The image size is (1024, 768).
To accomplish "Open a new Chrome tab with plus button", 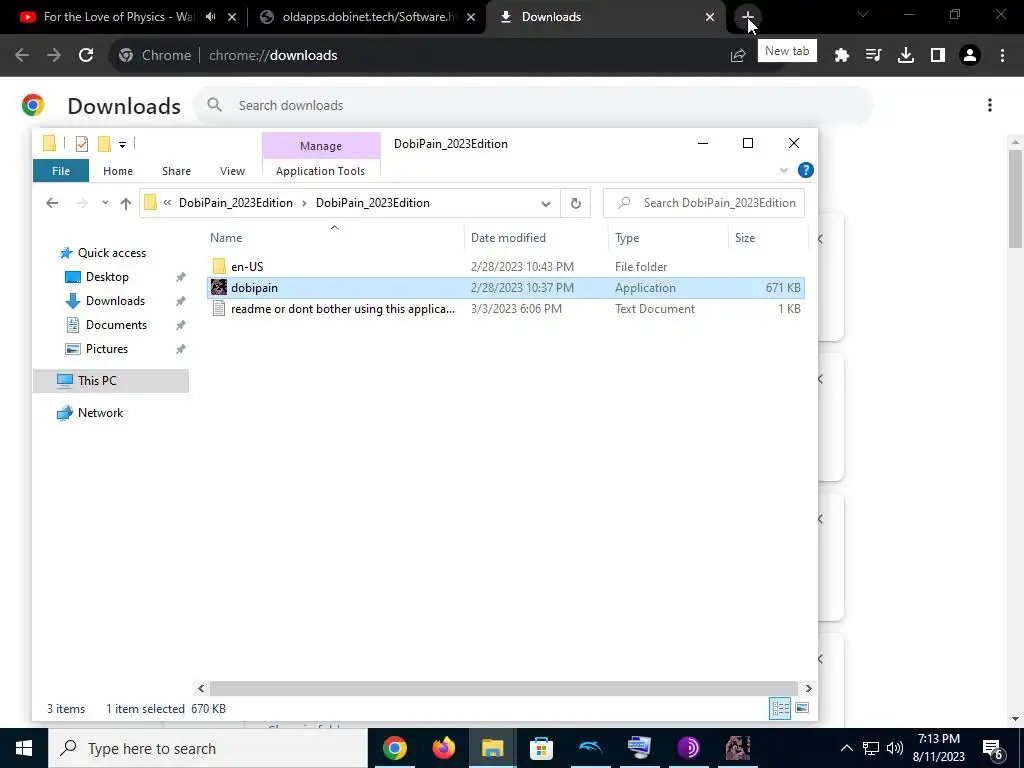I will pos(747,16).
